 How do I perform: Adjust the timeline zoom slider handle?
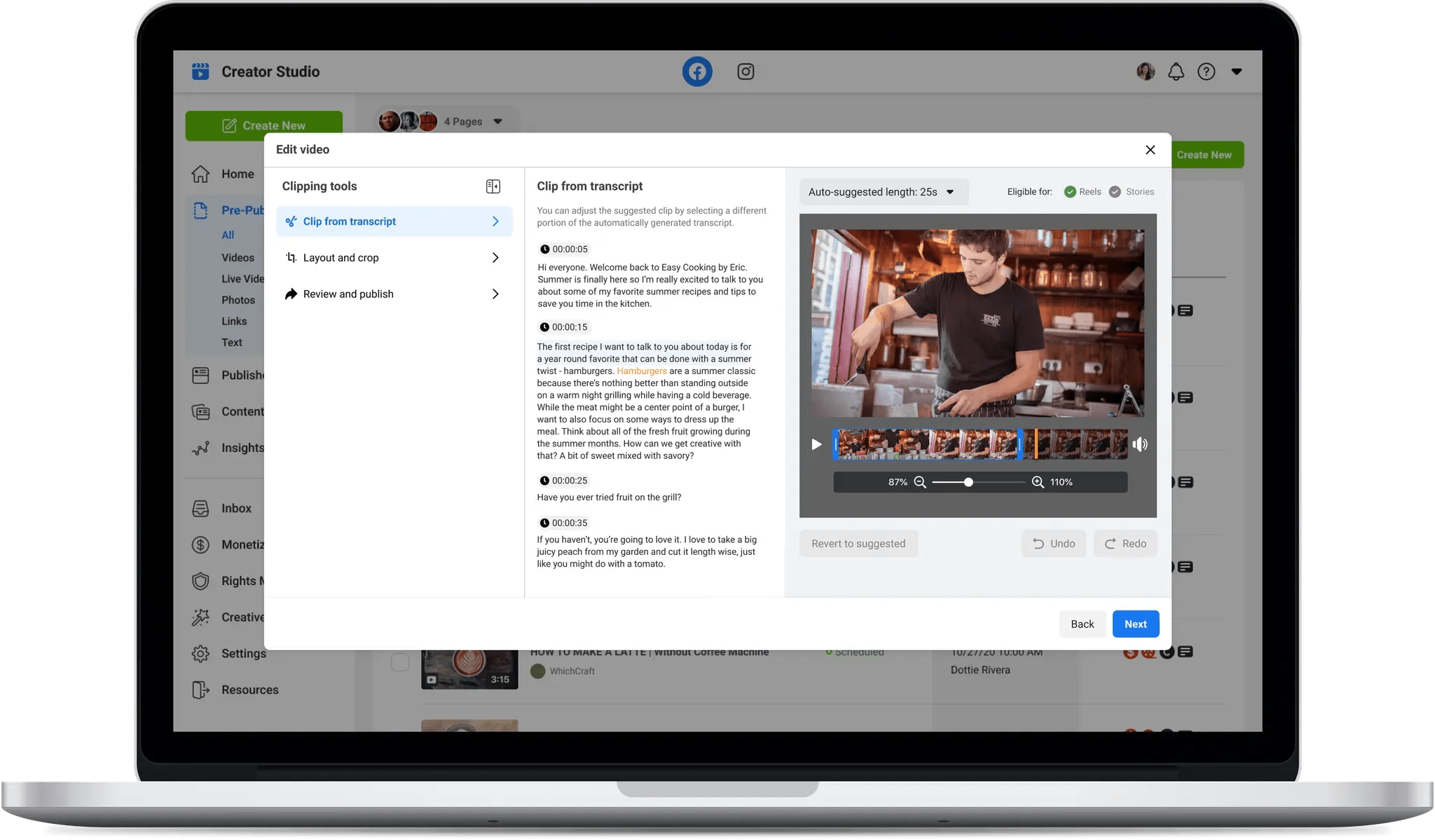coord(968,482)
